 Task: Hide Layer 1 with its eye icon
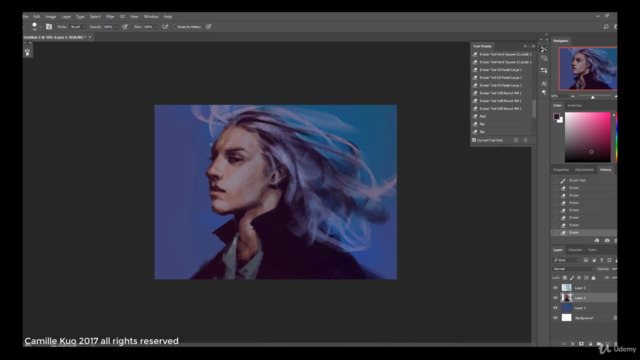coord(555,308)
